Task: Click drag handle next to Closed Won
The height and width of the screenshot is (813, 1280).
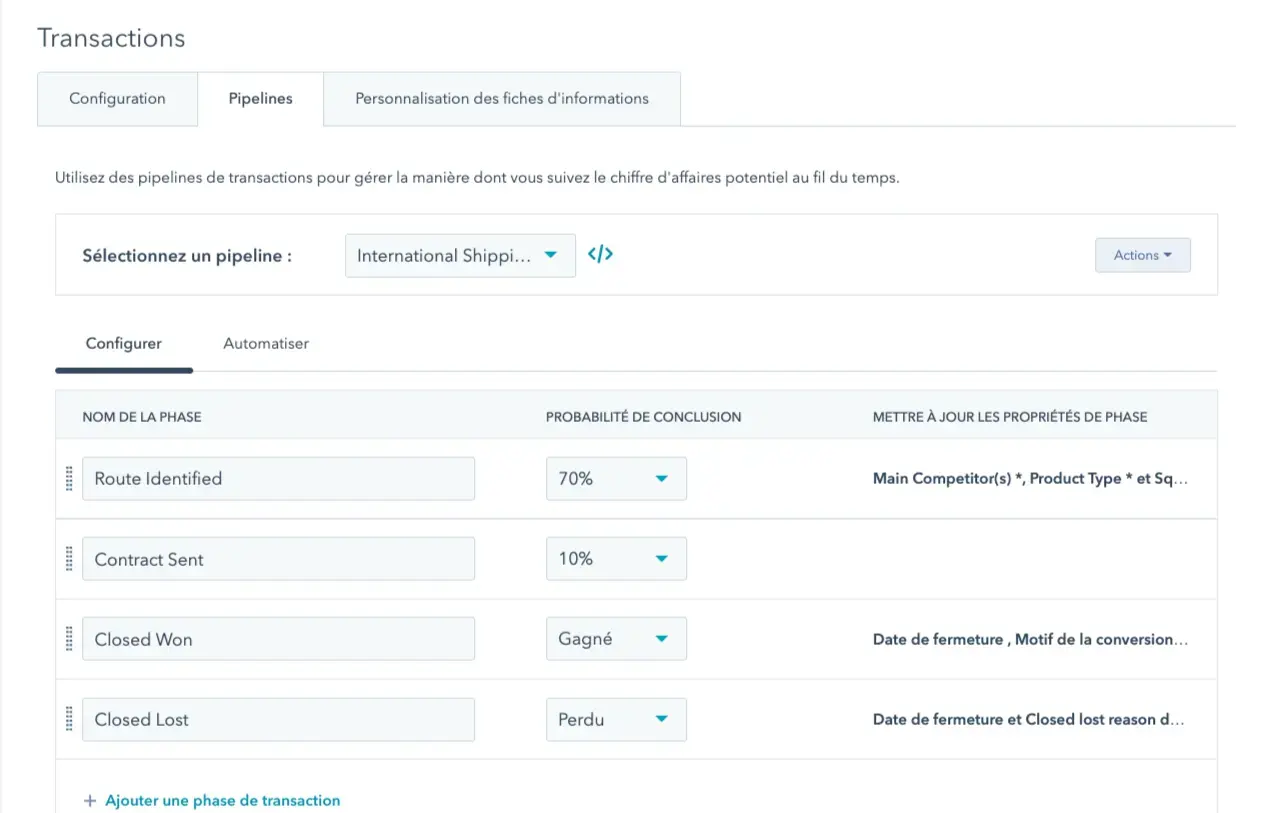Action: click(x=69, y=639)
